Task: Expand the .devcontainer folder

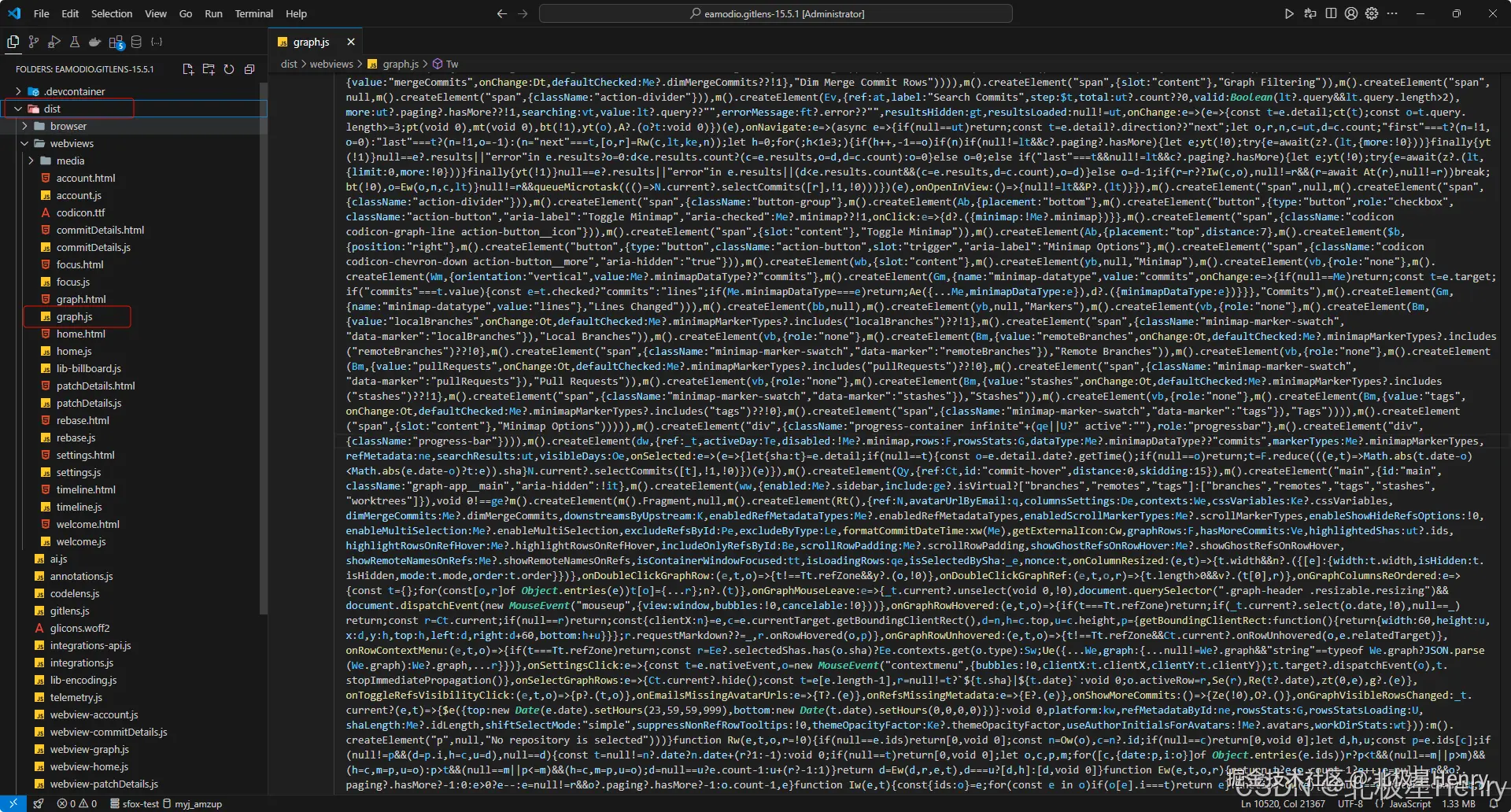Action: [19, 91]
